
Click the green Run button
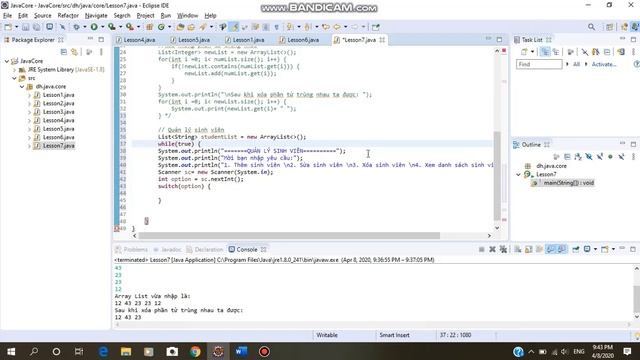click(94, 27)
